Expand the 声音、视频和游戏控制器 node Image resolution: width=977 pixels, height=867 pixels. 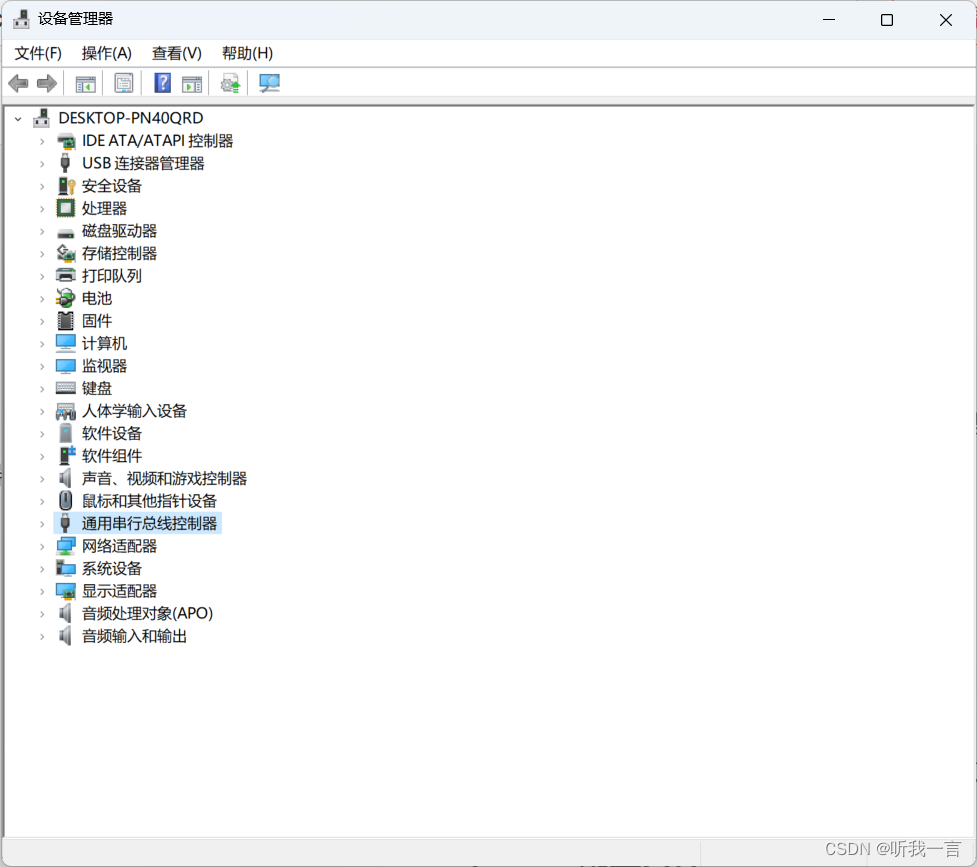click(42, 479)
